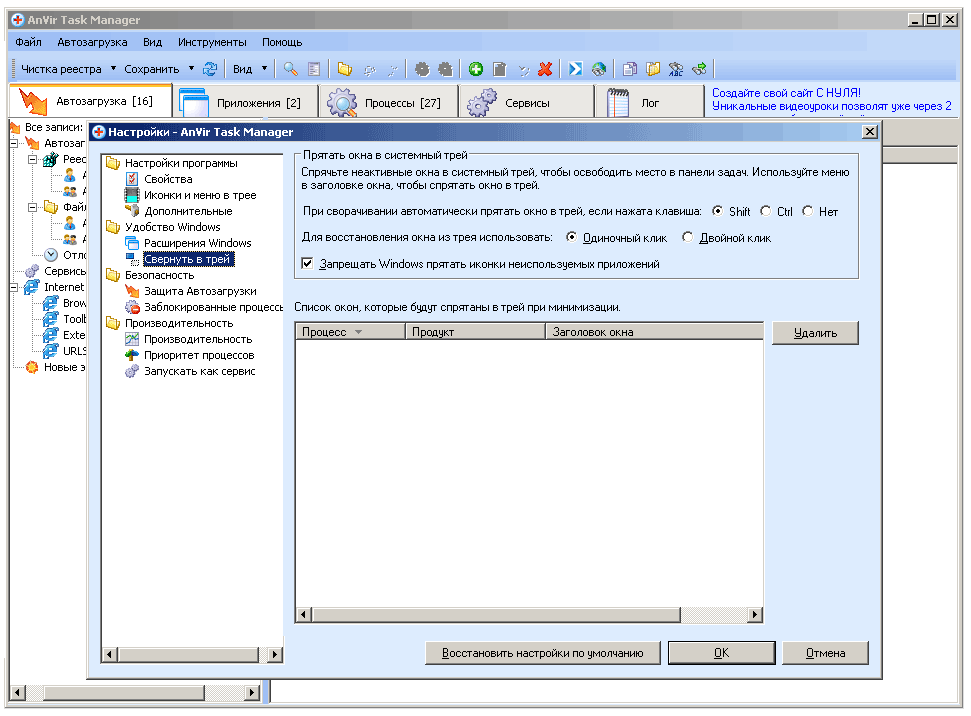Open Свойства settings page
This screenshot has width=971, height=716.
(x=168, y=179)
